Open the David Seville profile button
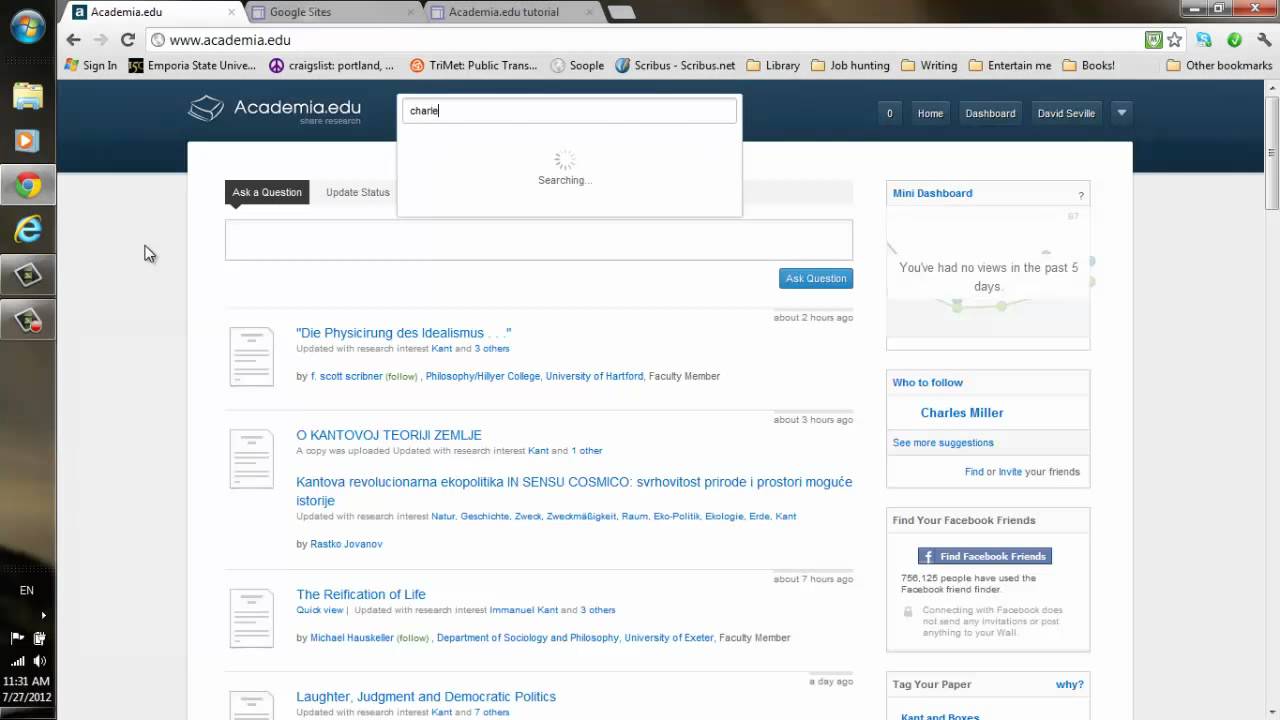 pyautogui.click(x=1066, y=113)
